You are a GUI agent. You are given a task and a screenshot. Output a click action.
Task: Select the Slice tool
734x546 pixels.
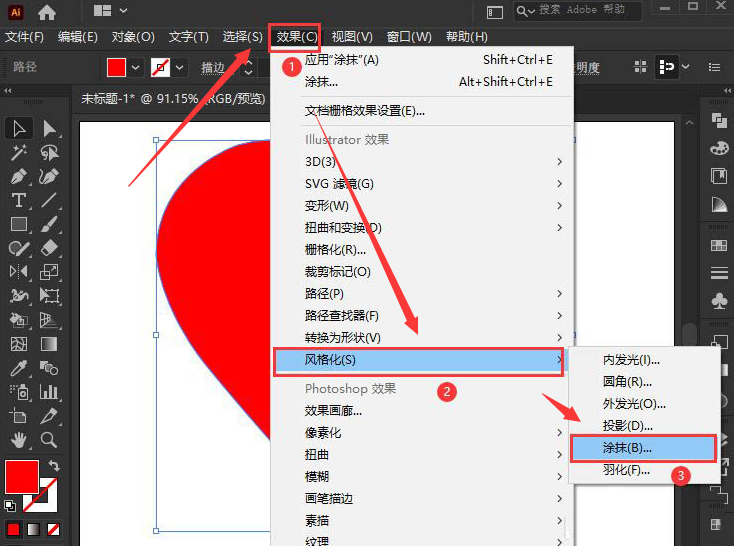click(49, 416)
